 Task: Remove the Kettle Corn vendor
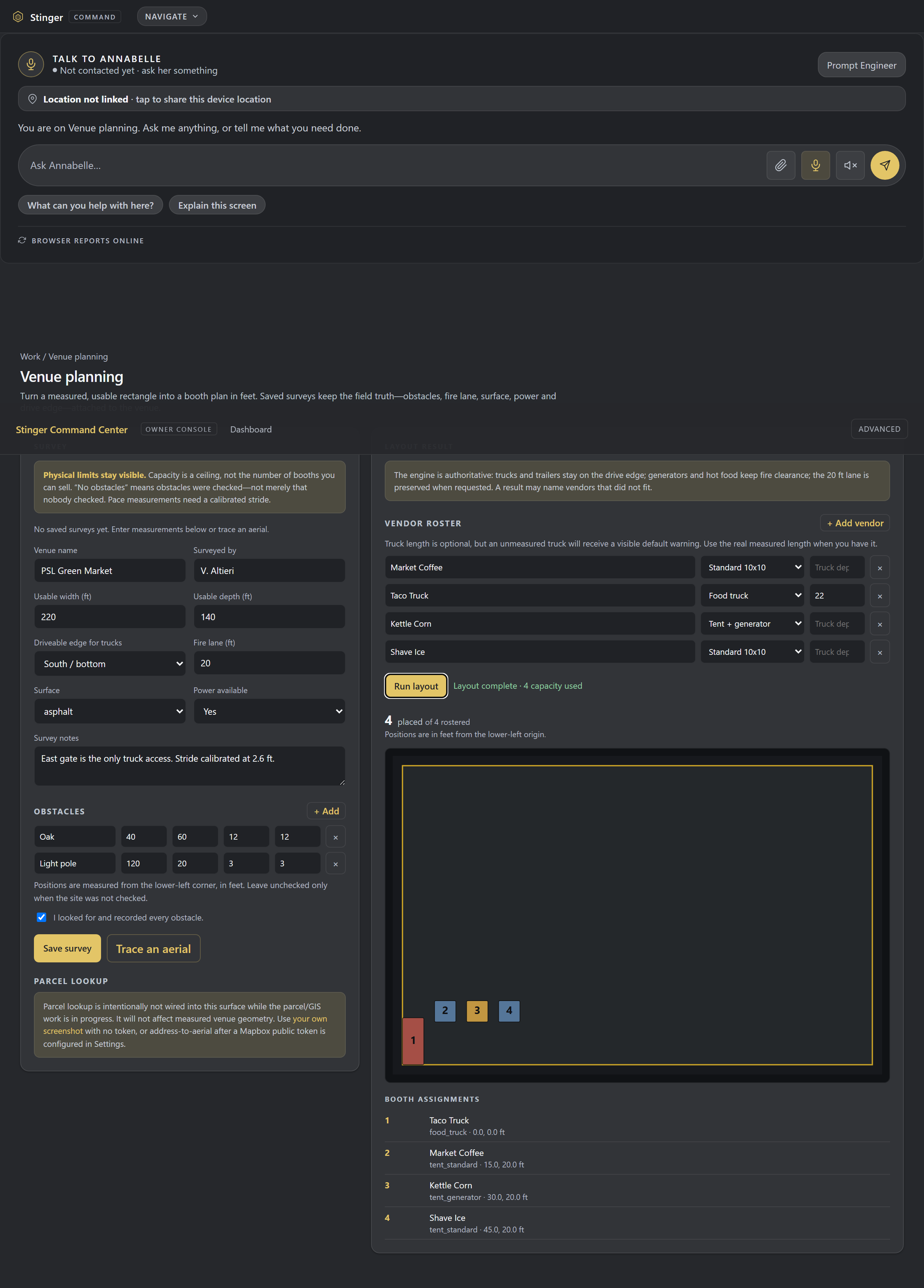point(880,623)
